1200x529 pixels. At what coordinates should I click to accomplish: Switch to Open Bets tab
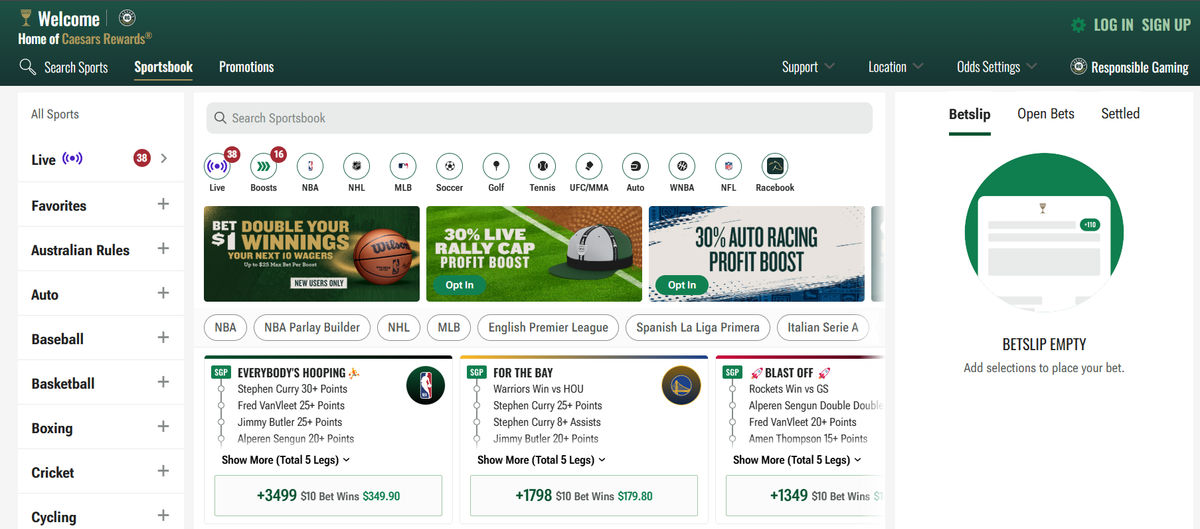1046,114
